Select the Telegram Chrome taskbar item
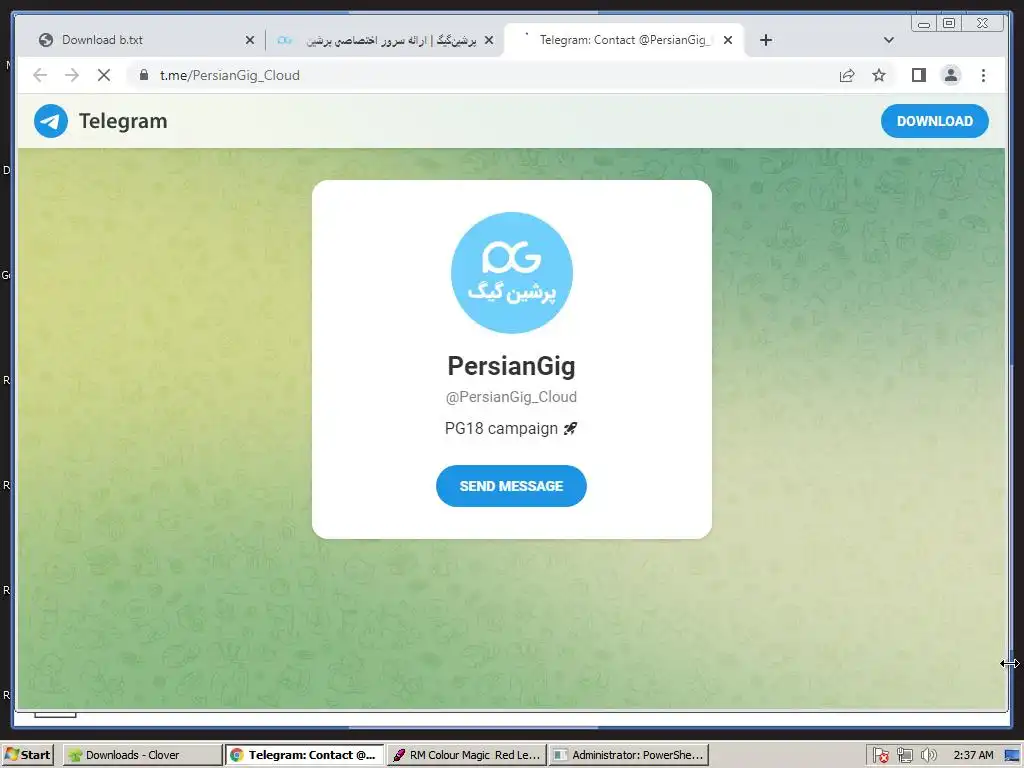This screenshot has width=1024, height=768. (x=305, y=755)
